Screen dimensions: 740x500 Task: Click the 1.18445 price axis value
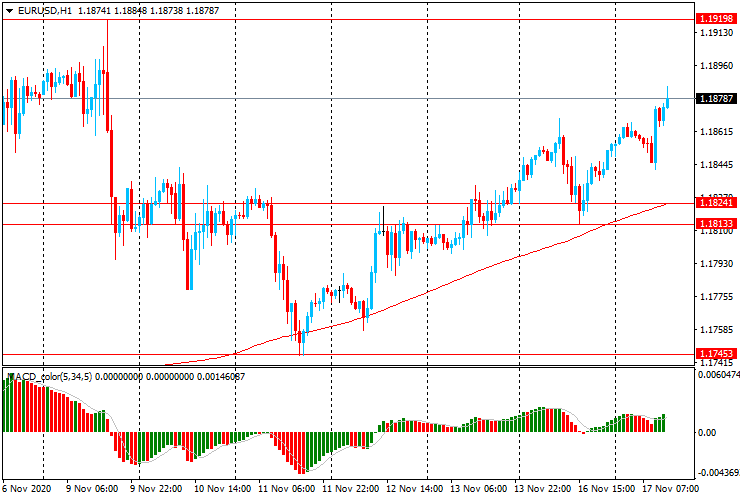coord(717,165)
